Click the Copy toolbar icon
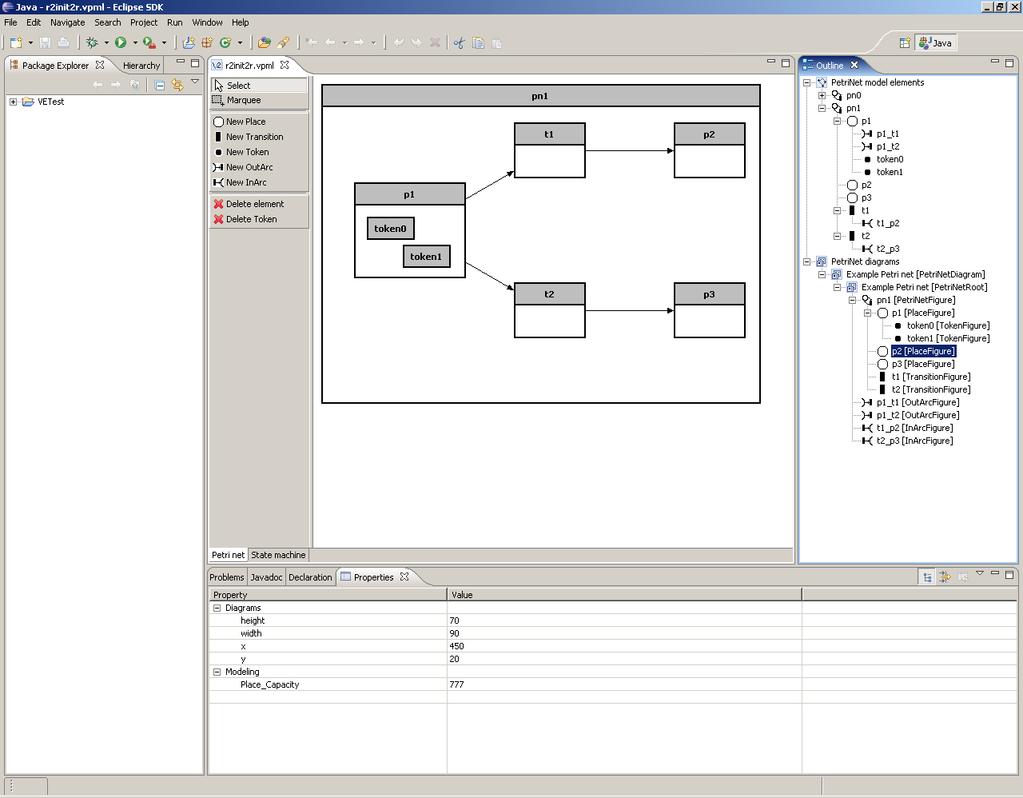1023x798 pixels. pos(478,43)
